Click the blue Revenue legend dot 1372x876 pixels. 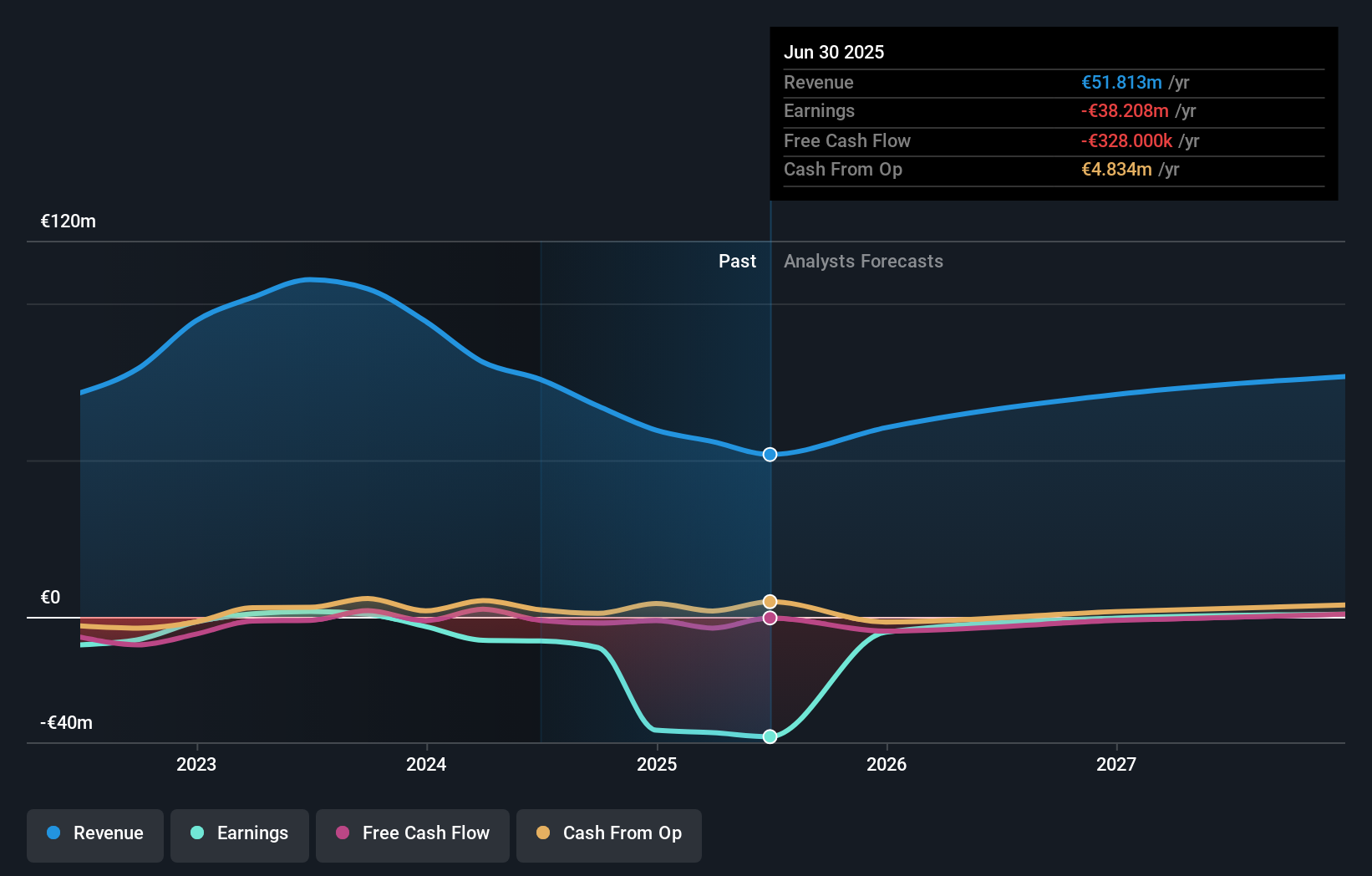tap(53, 833)
